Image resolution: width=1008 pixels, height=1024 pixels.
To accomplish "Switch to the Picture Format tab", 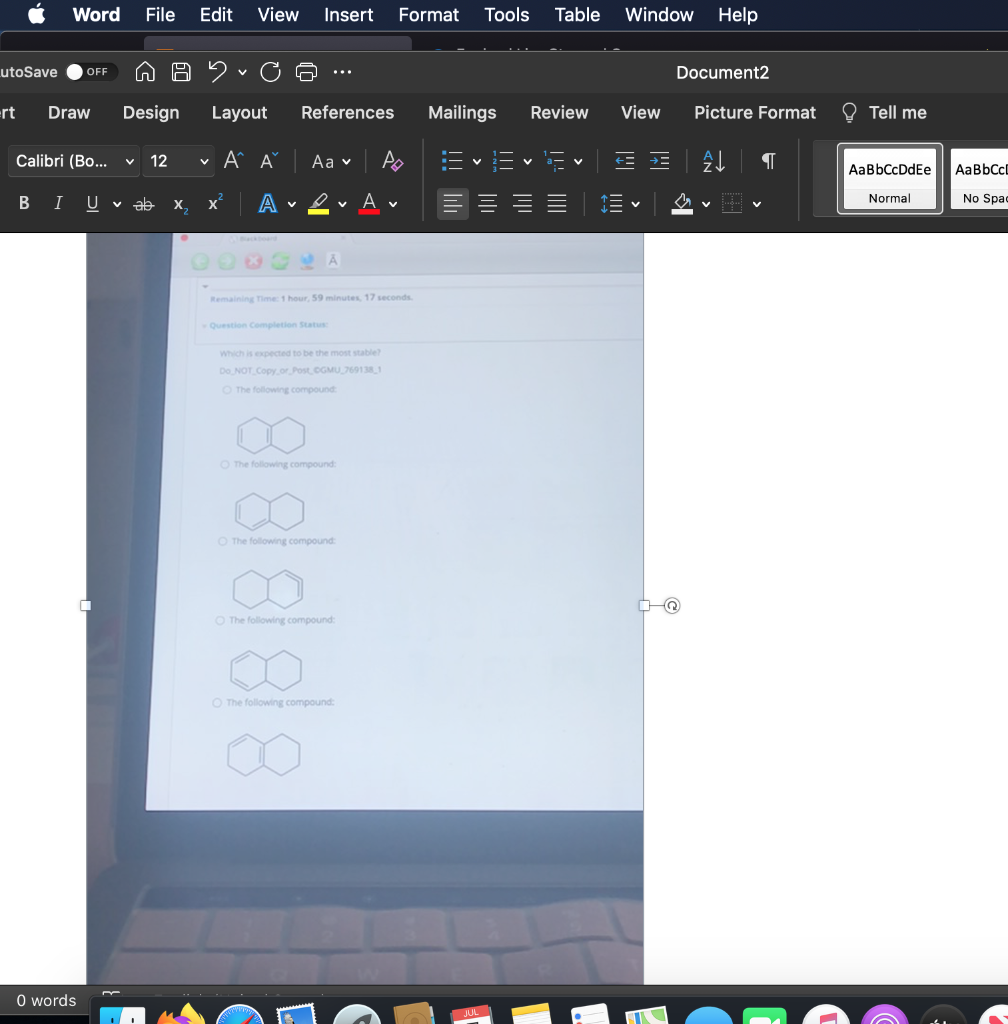I will click(x=754, y=112).
